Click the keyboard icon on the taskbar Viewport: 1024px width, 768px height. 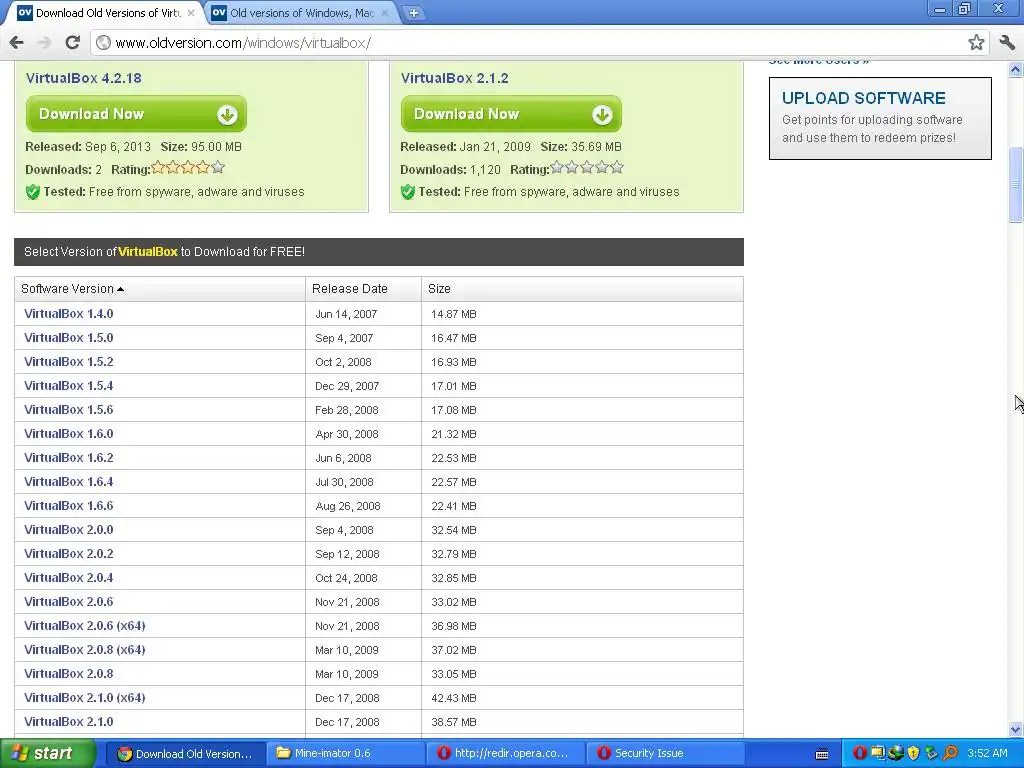(822, 754)
